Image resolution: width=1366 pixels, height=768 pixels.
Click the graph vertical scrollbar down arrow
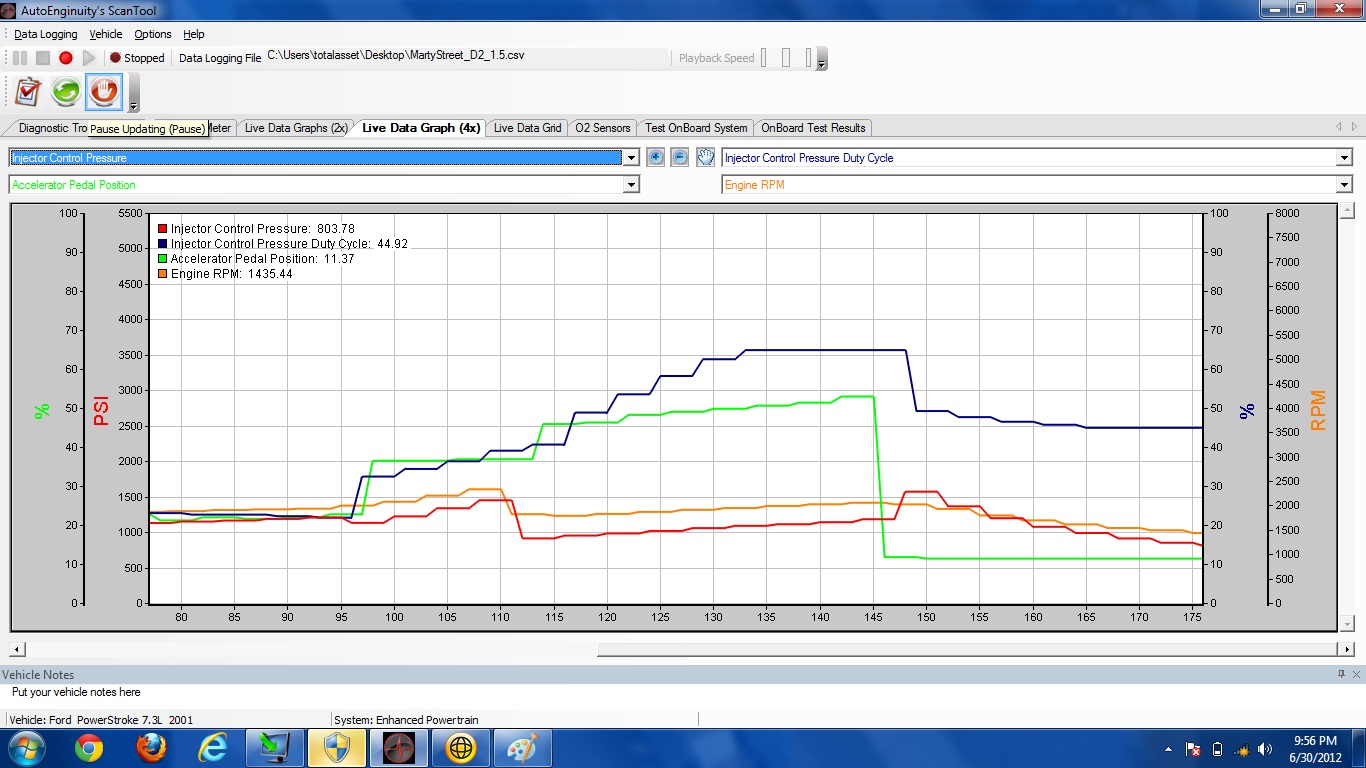pyautogui.click(x=1347, y=624)
